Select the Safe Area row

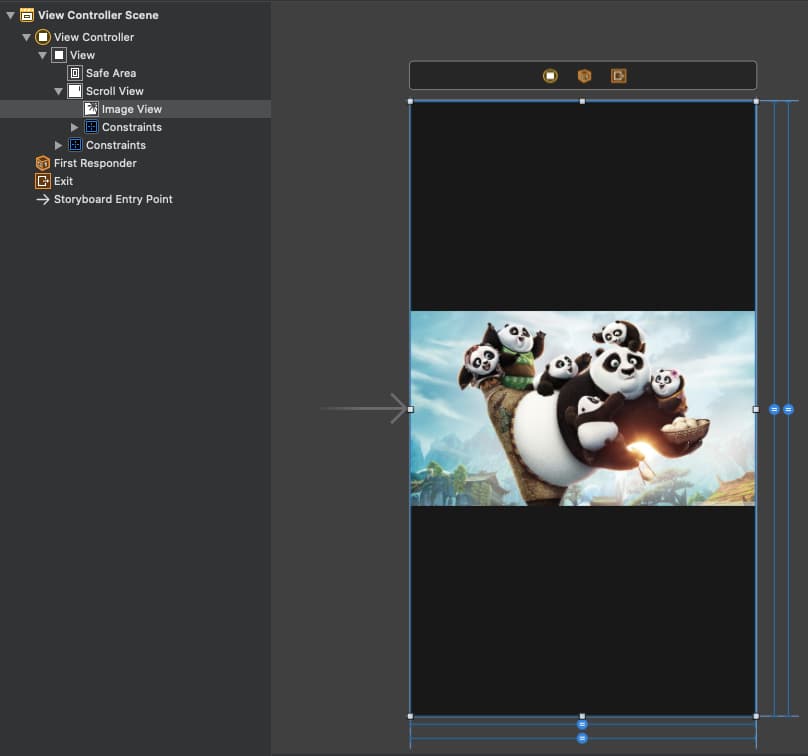click(x=136, y=73)
